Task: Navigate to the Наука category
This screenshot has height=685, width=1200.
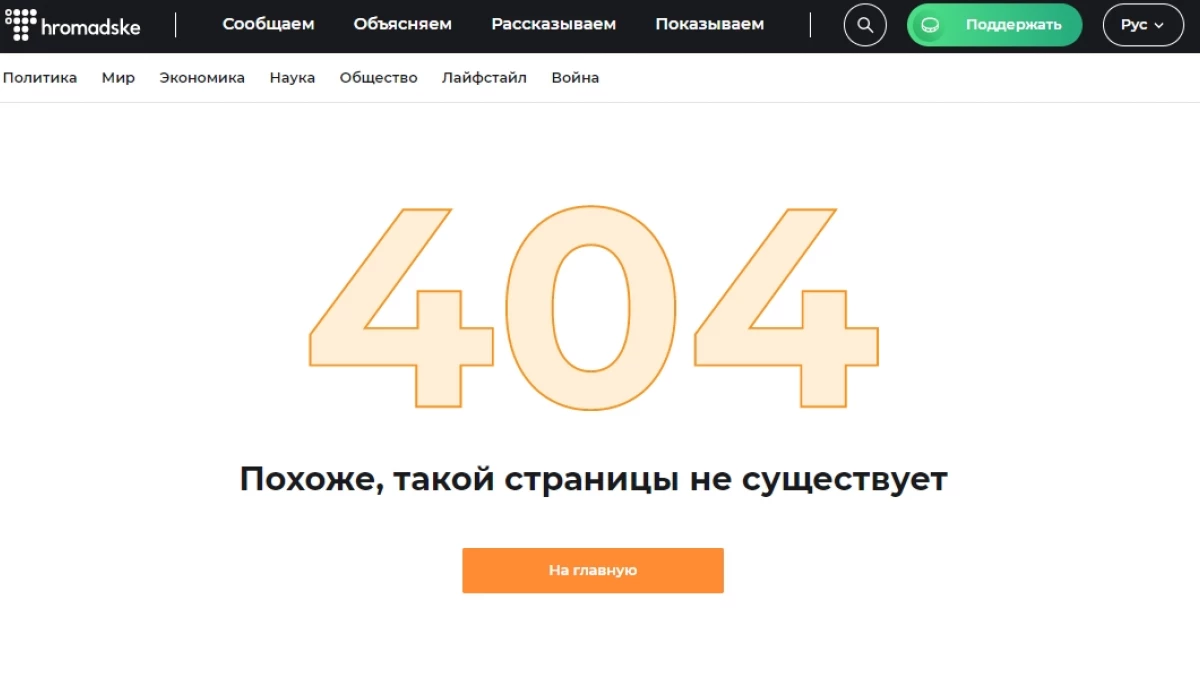Action: click(x=292, y=78)
